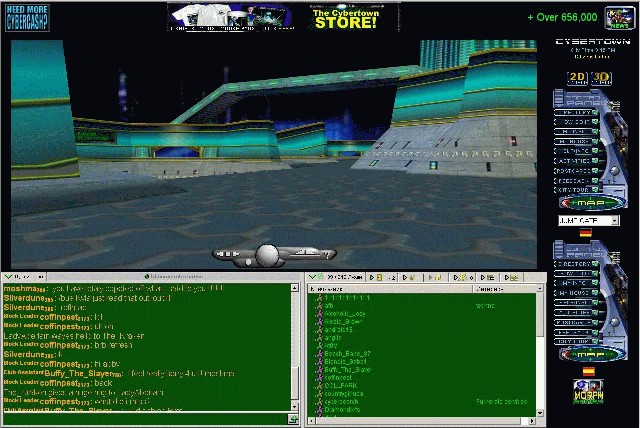Open the News icon
This screenshot has height=428, width=640.
tap(619, 18)
